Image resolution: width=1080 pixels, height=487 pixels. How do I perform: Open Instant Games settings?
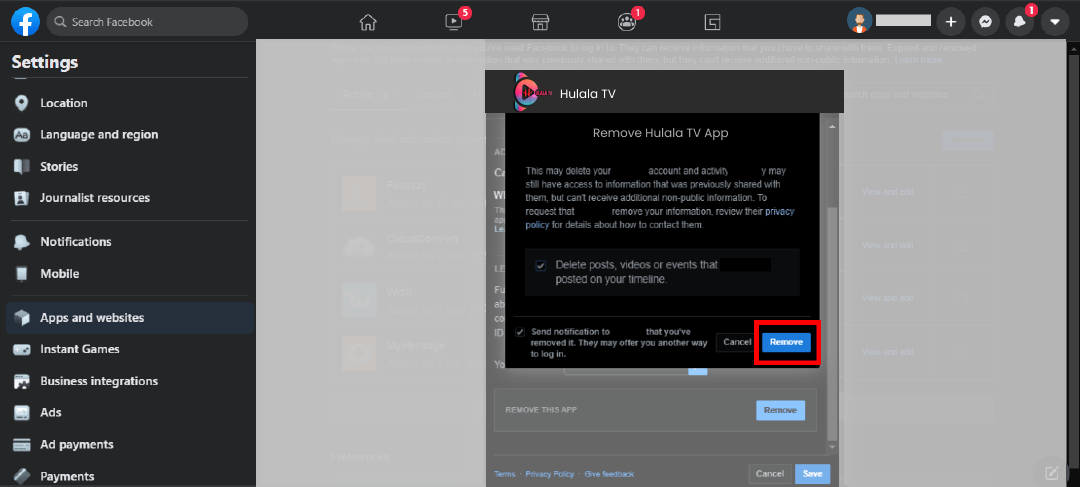(129, 349)
